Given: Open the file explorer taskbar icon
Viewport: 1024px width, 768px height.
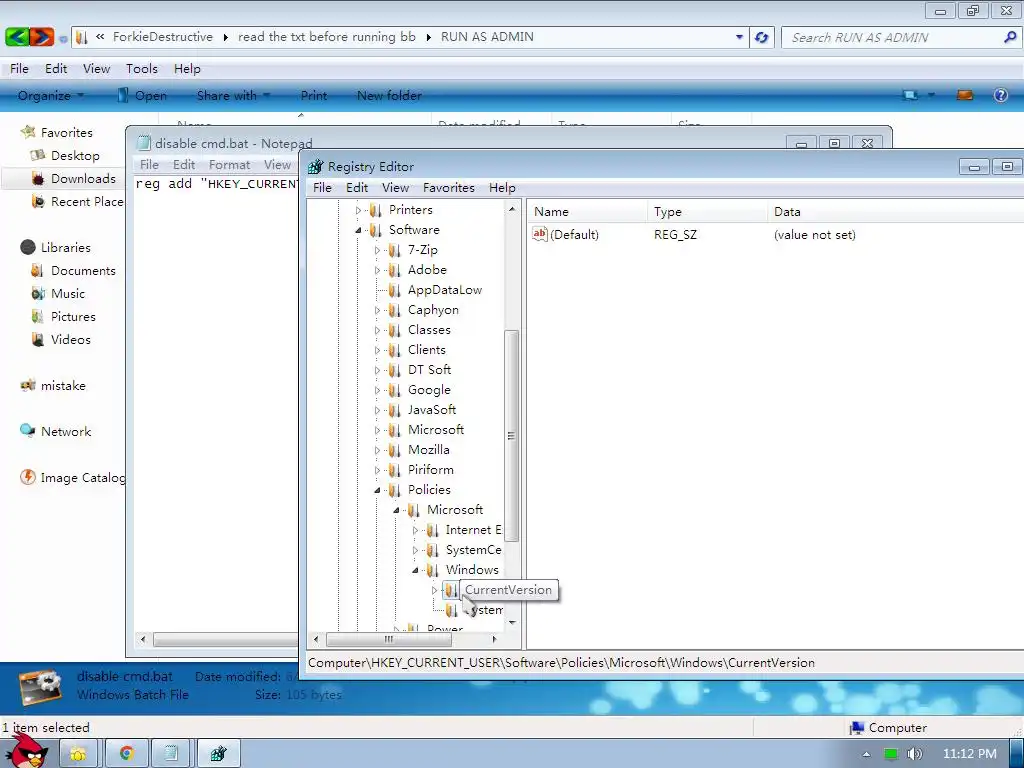Looking at the screenshot, I should pyautogui.click(x=78, y=754).
